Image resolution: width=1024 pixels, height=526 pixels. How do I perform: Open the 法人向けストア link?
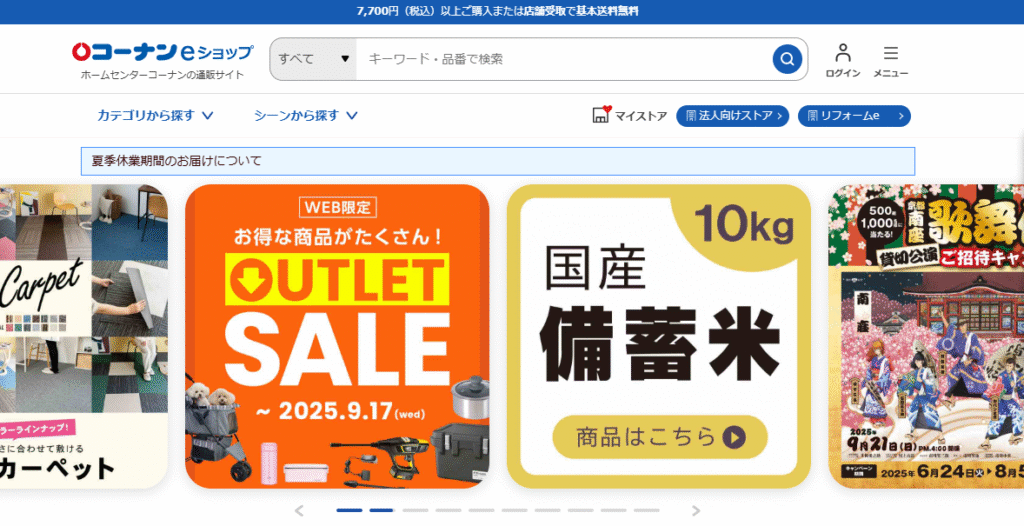[732, 116]
